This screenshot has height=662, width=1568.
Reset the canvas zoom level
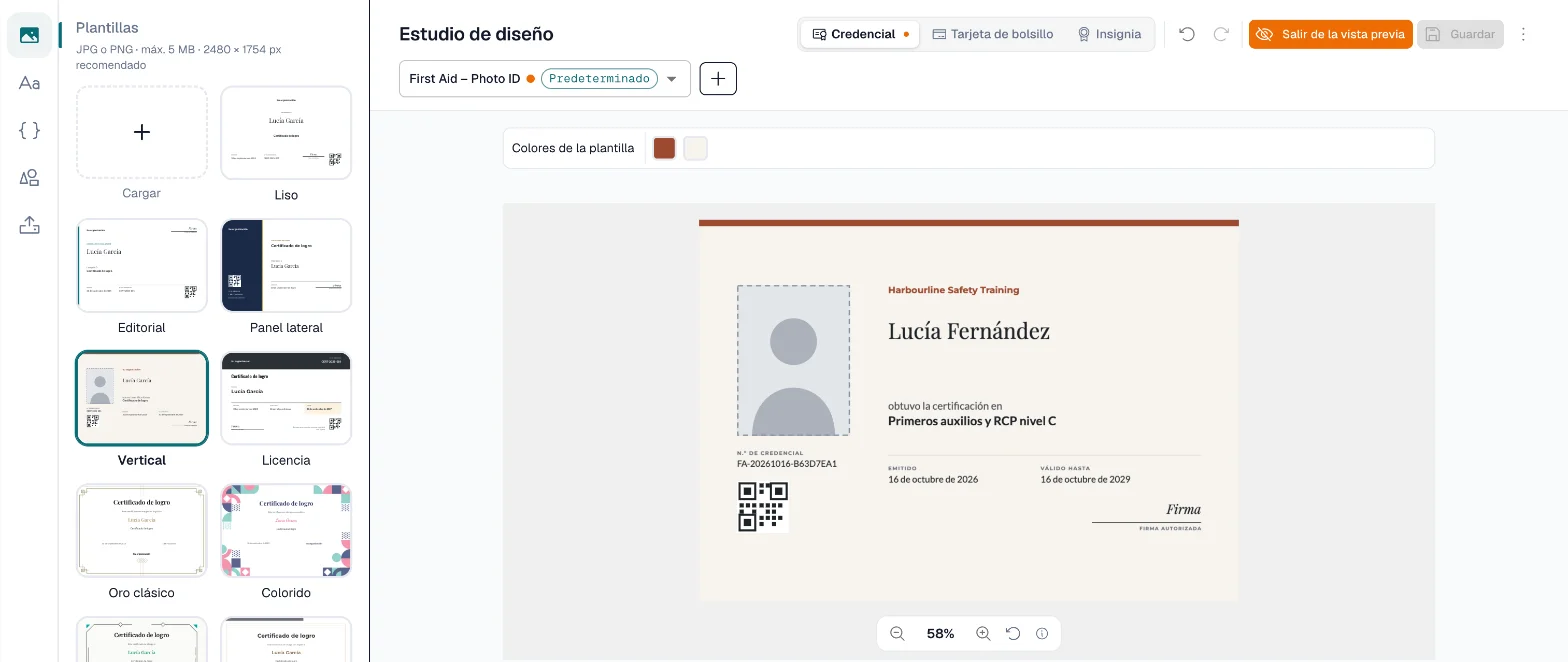[1013, 633]
